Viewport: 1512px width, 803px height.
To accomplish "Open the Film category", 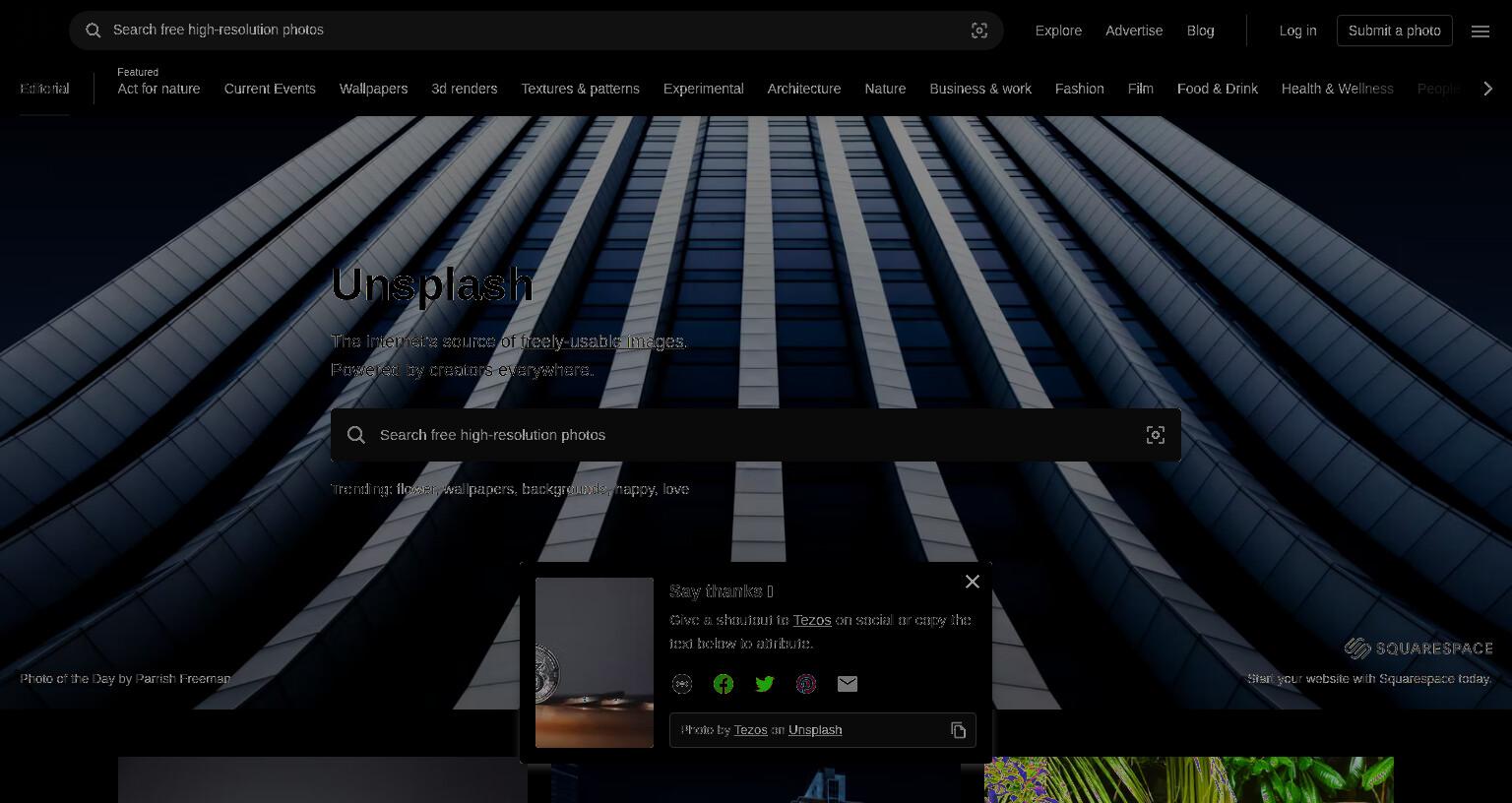I will (1141, 89).
